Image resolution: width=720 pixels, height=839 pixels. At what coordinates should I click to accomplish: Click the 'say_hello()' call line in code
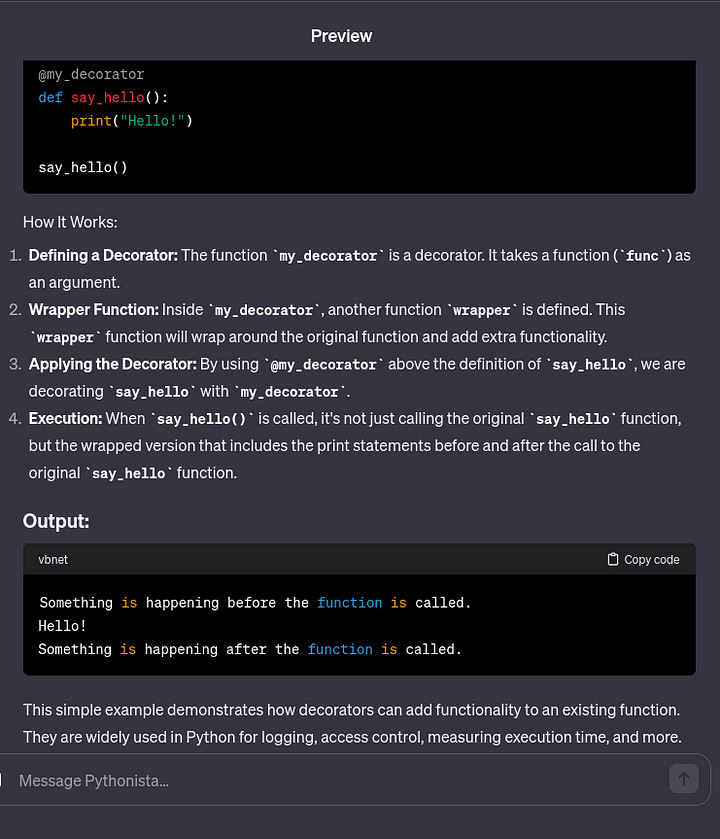[83, 167]
